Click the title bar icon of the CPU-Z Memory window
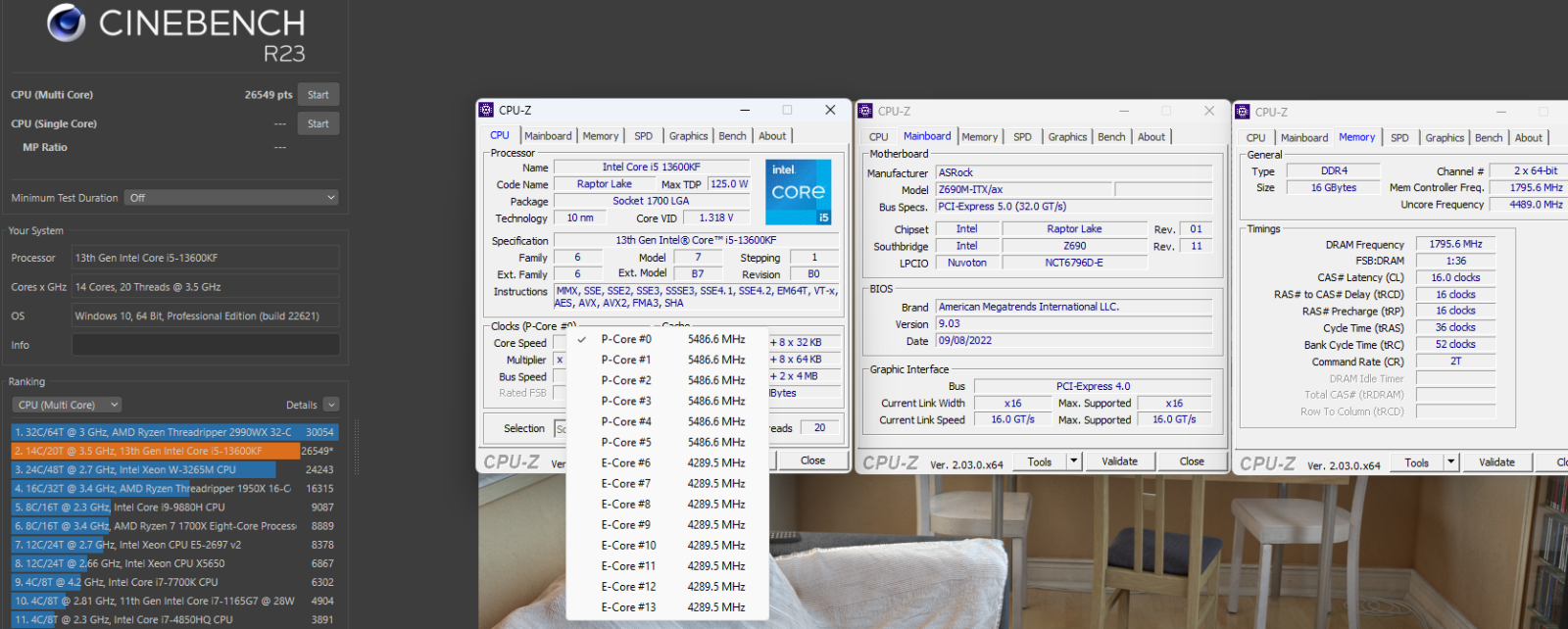 [x=1243, y=112]
